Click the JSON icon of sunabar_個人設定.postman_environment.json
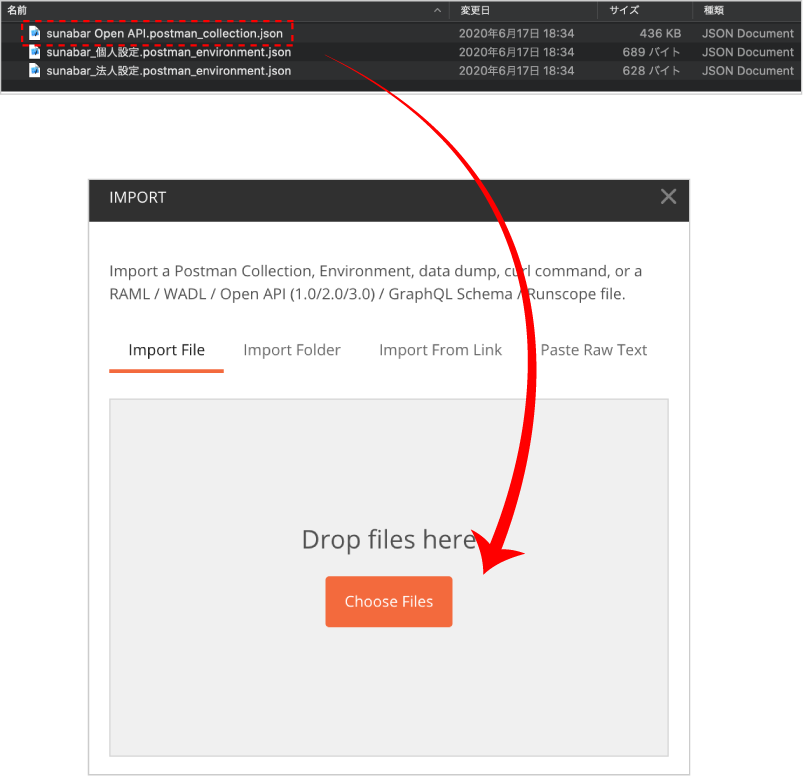803x776 pixels. click(34, 52)
